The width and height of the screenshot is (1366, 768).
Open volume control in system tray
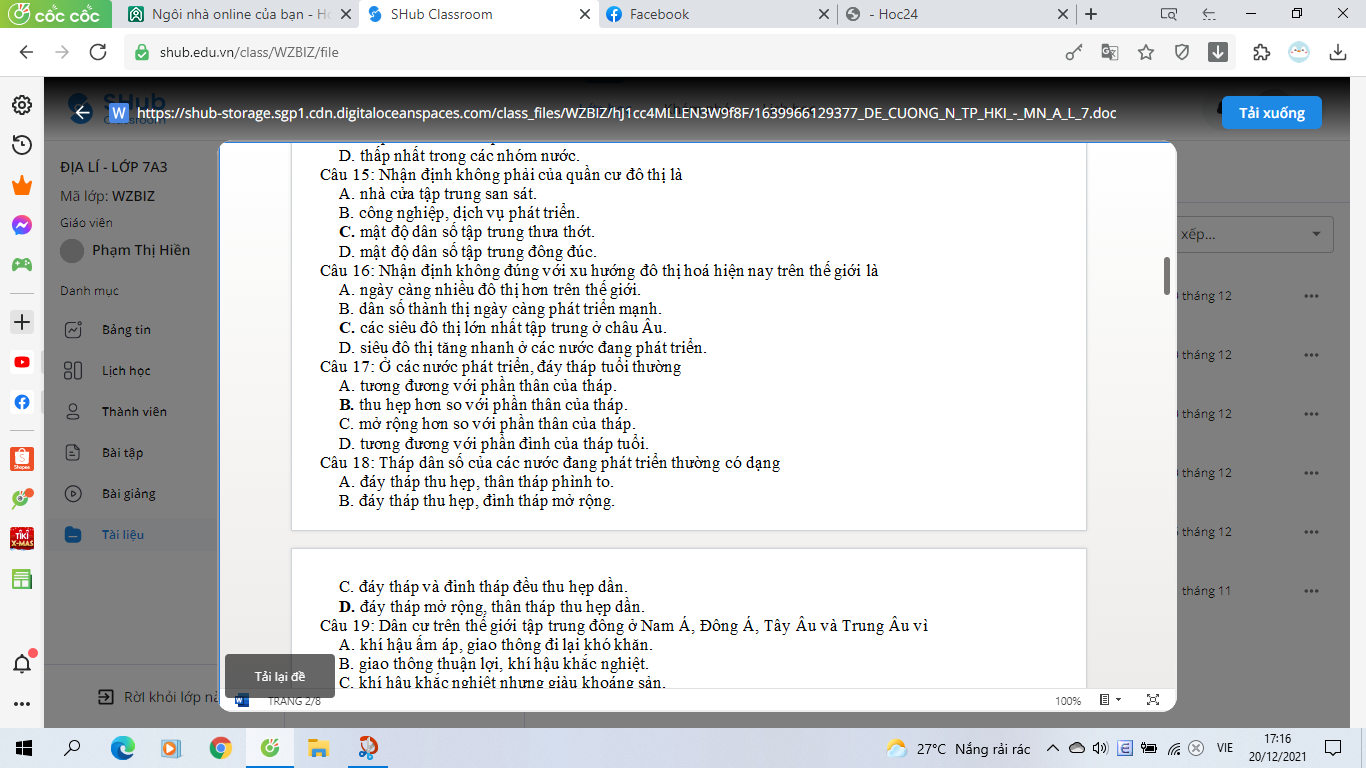[1100, 747]
